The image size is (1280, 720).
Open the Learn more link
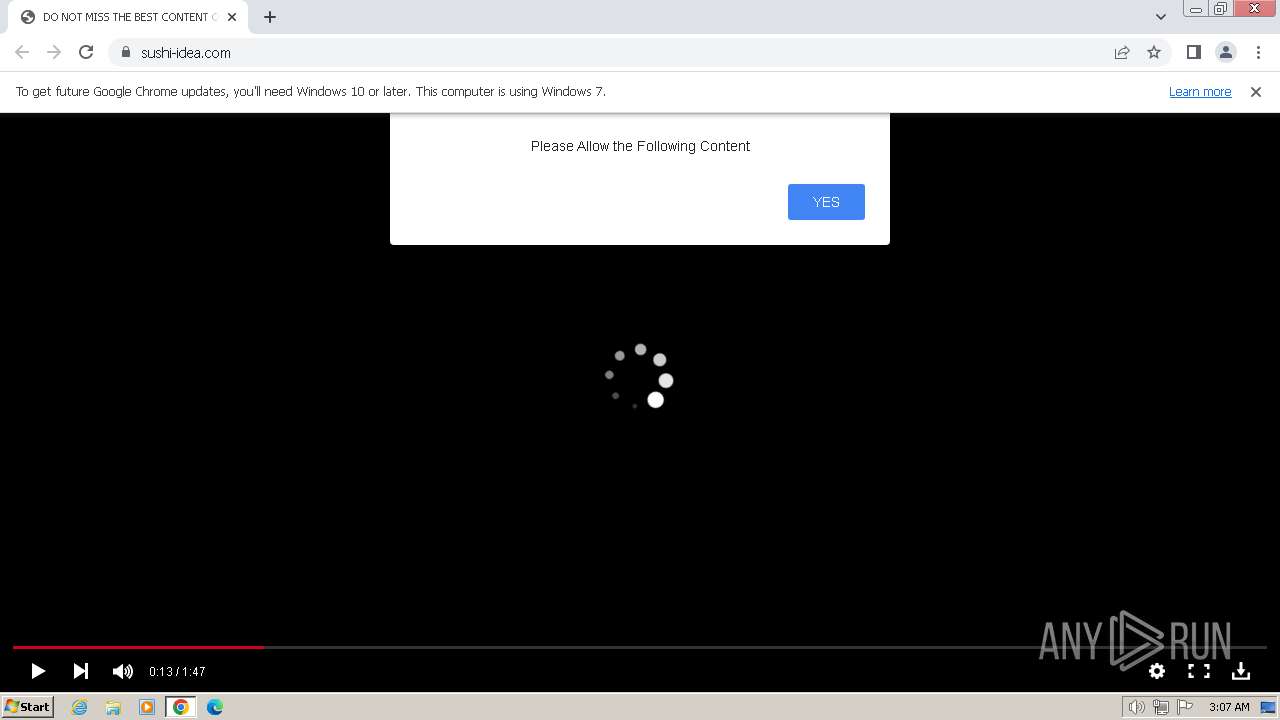pyautogui.click(x=1200, y=91)
